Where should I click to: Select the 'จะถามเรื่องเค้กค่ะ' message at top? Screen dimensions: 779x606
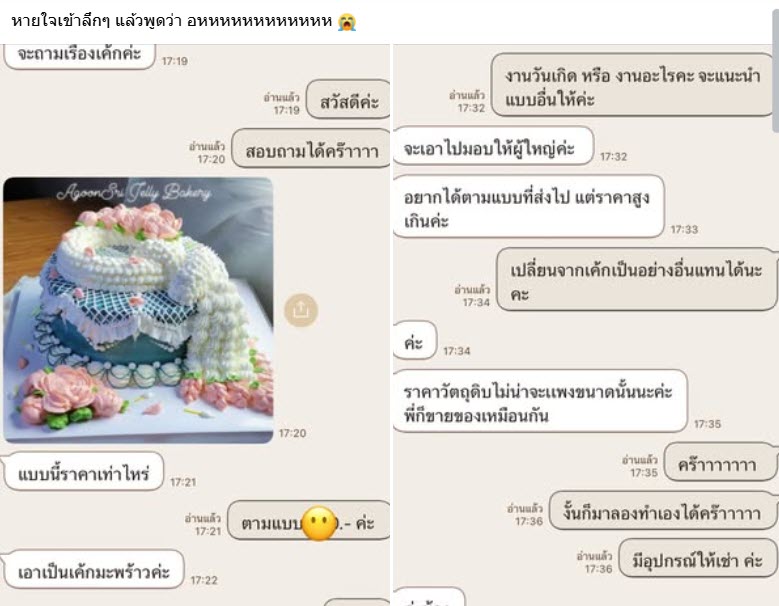coord(79,54)
